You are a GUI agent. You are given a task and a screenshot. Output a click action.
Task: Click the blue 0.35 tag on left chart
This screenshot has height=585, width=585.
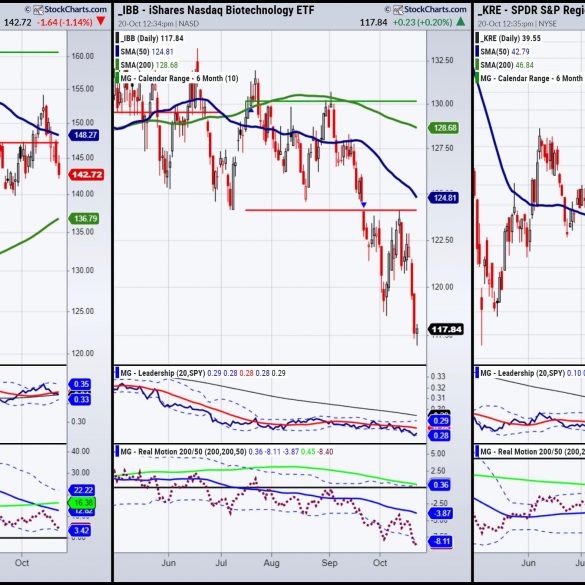(80, 384)
